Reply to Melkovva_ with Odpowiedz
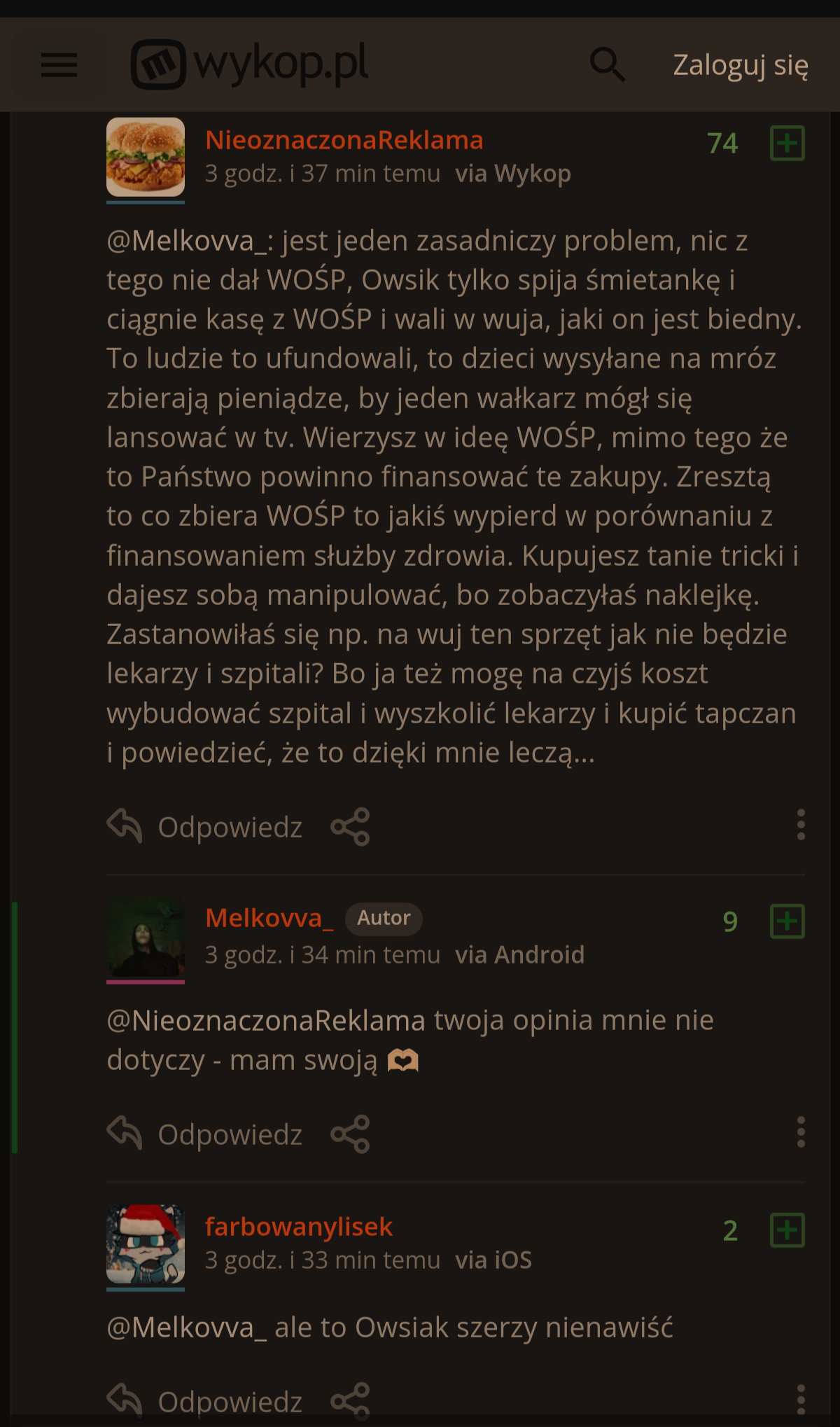Screen dimensions: 840x1427 (x=204, y=1134)
